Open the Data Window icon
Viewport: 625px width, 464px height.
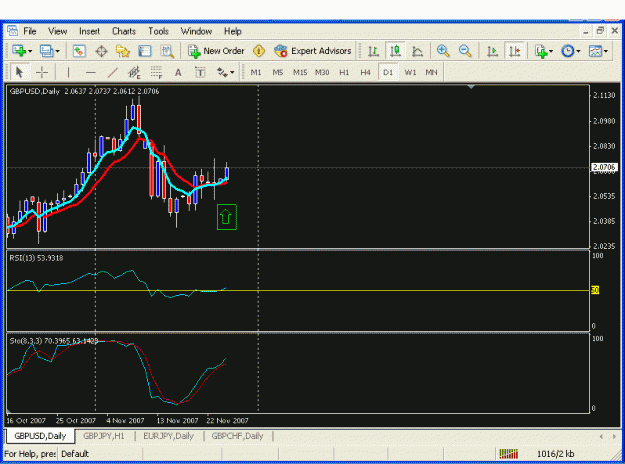point(101,51)
